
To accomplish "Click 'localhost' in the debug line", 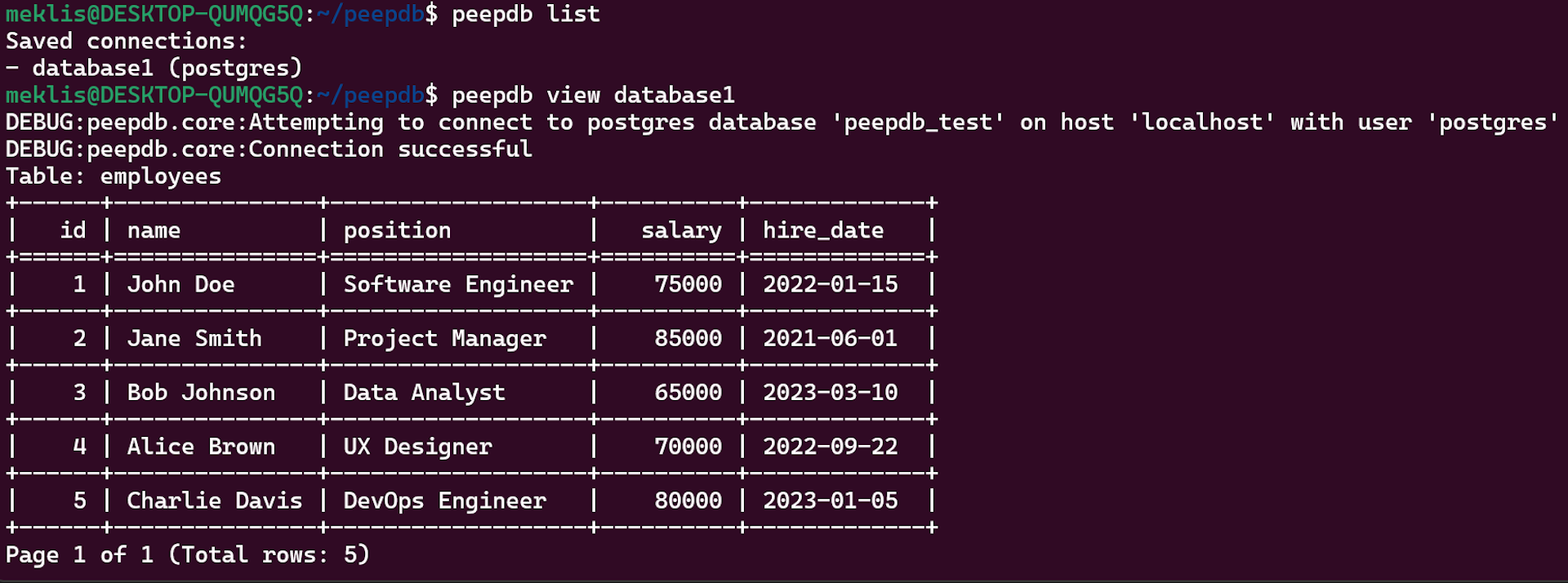I will 1202,122.
